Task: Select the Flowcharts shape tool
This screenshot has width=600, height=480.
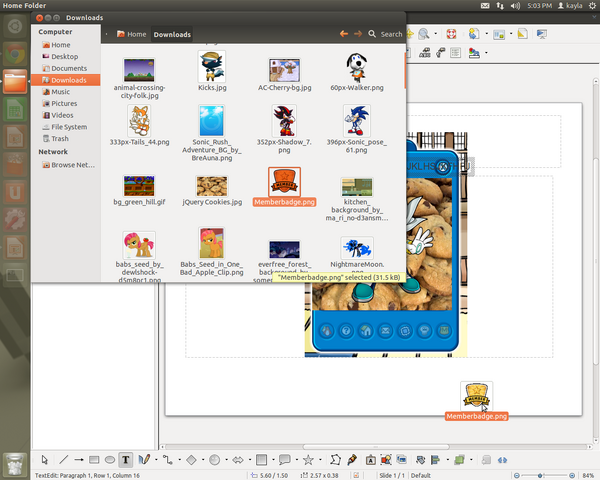Action: tap(261, 460)
